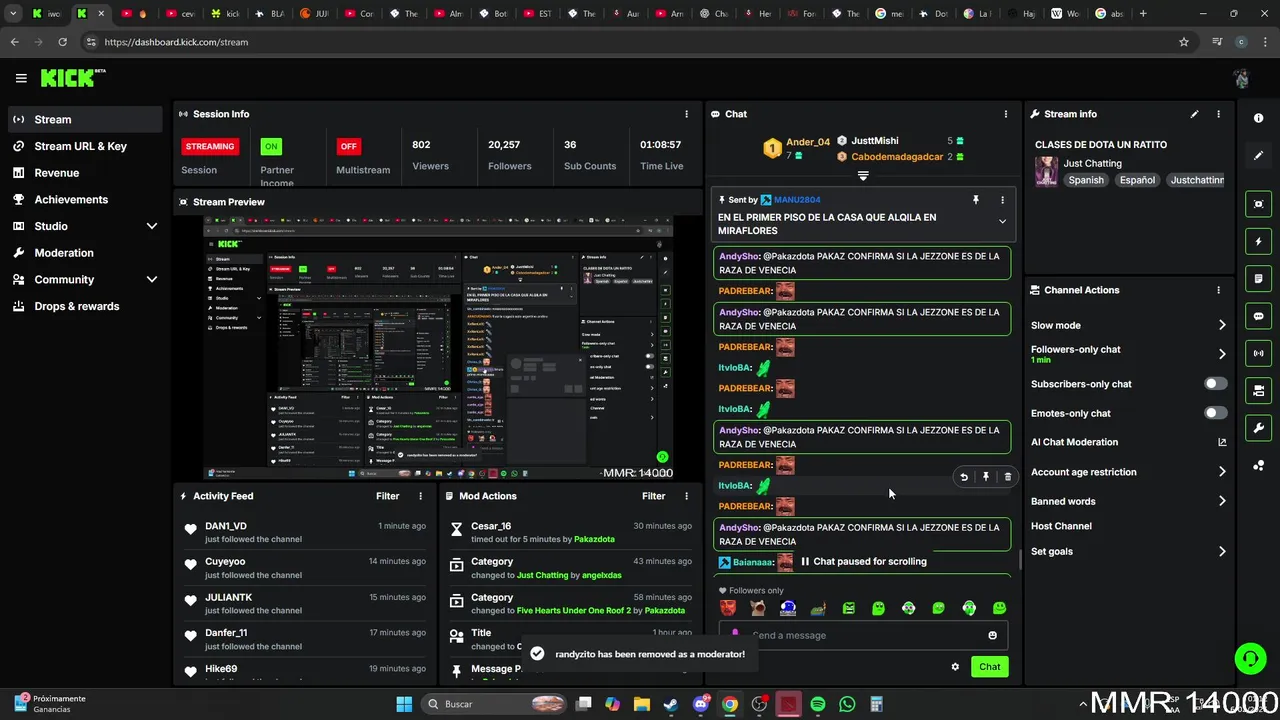Open AI Chat Moderation external link
1280x720 pixels.
click(x=1222, y=442)
